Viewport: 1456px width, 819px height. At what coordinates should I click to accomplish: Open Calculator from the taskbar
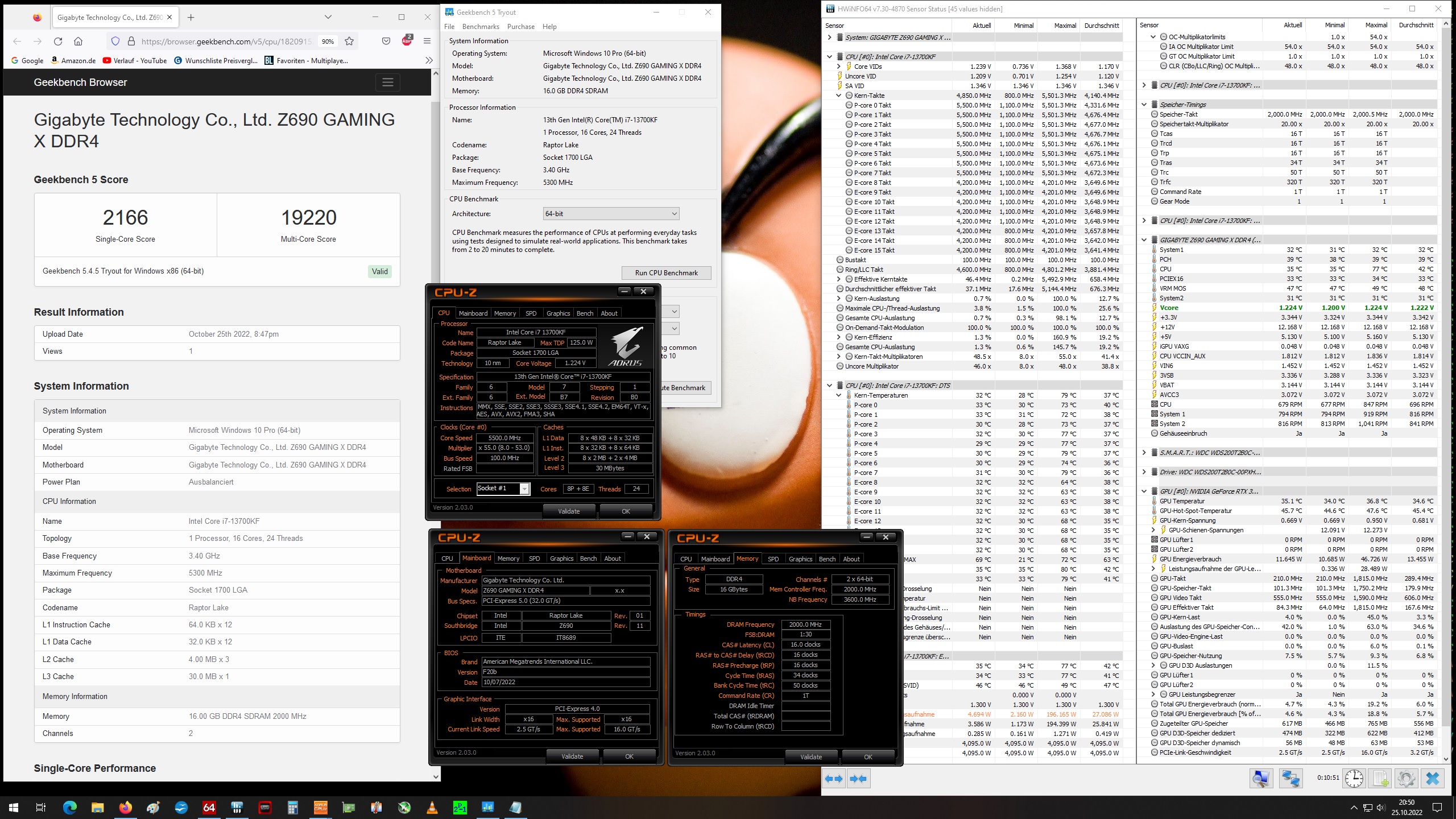pyautogui.click(x=292, y=807)
